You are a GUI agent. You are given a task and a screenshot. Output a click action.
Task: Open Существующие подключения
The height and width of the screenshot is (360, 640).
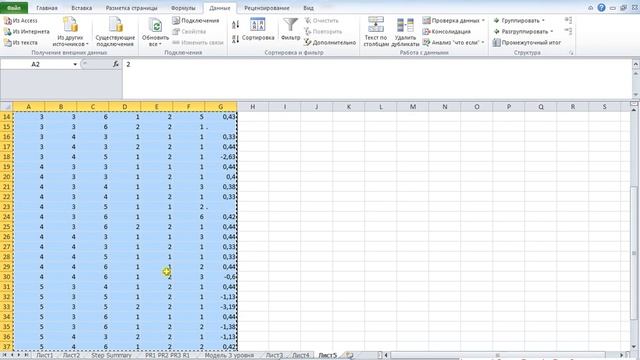click(115, 32)
